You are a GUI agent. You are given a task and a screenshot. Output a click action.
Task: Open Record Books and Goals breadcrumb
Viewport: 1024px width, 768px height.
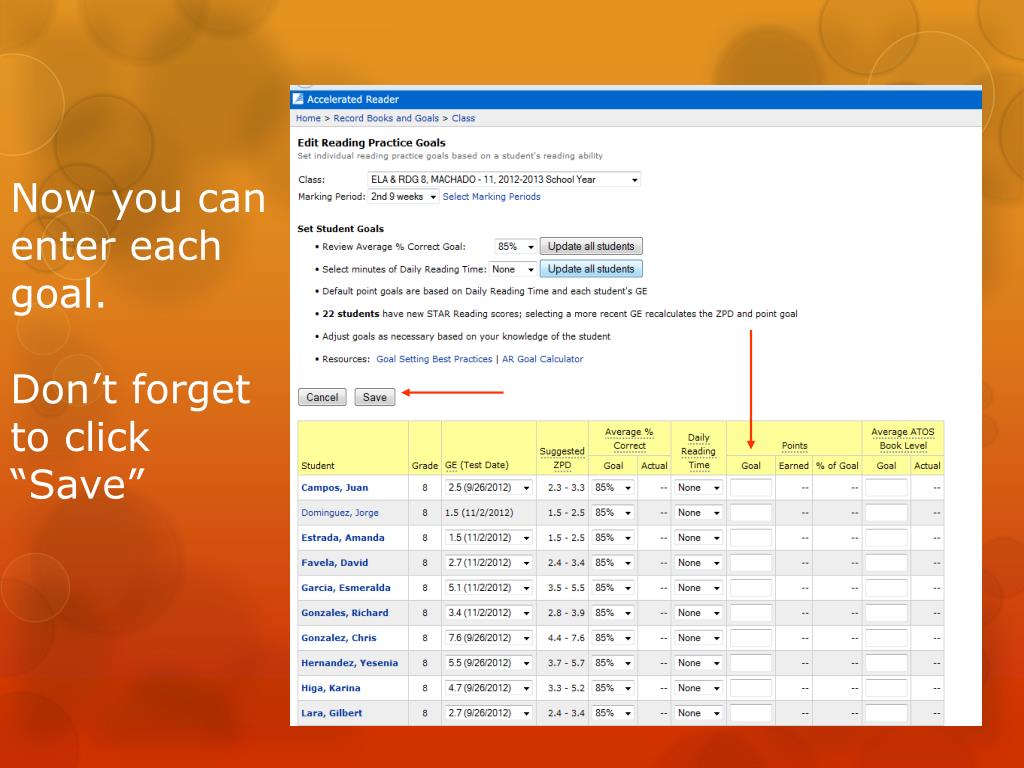click(386, 118)
